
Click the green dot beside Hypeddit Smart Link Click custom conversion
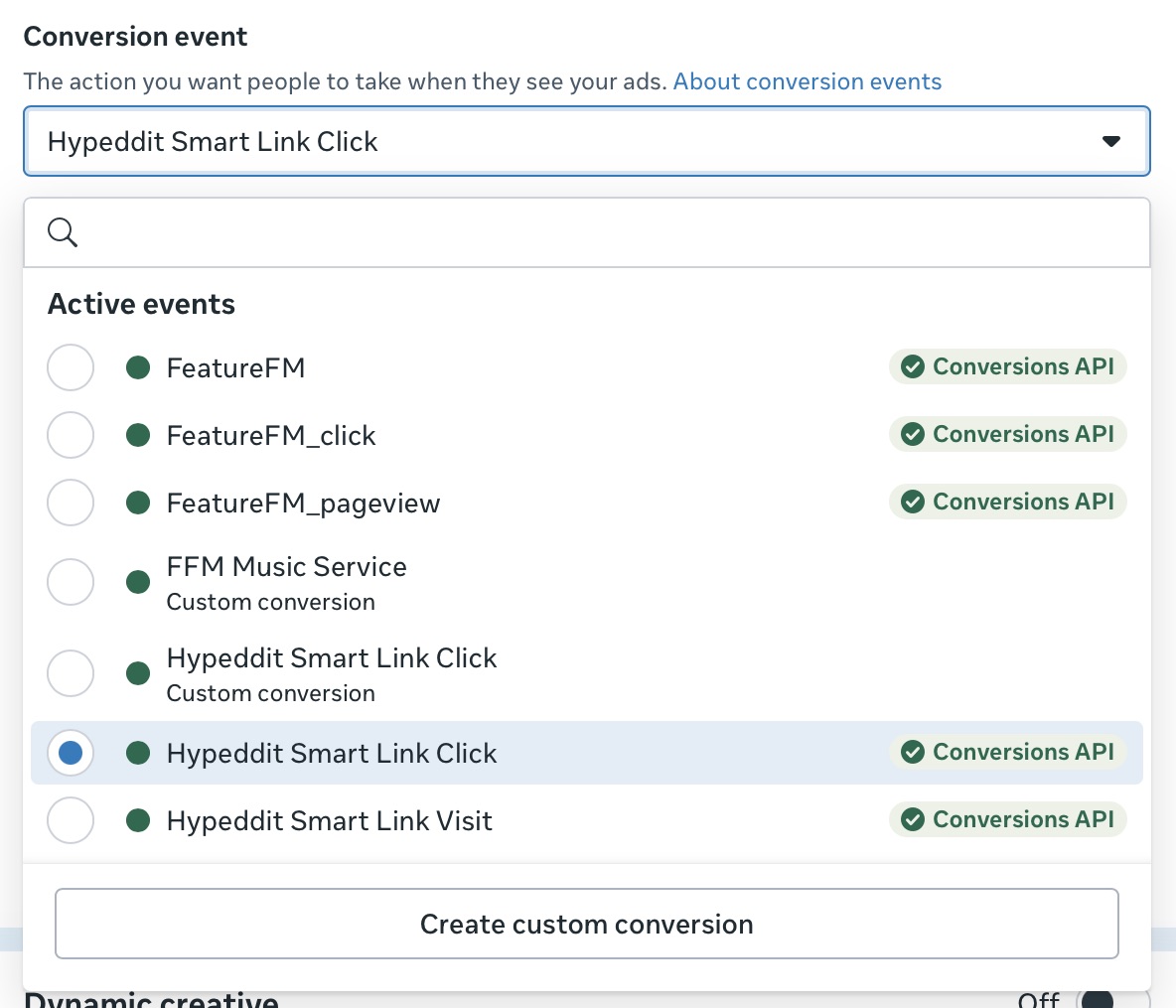pos(138,673)
